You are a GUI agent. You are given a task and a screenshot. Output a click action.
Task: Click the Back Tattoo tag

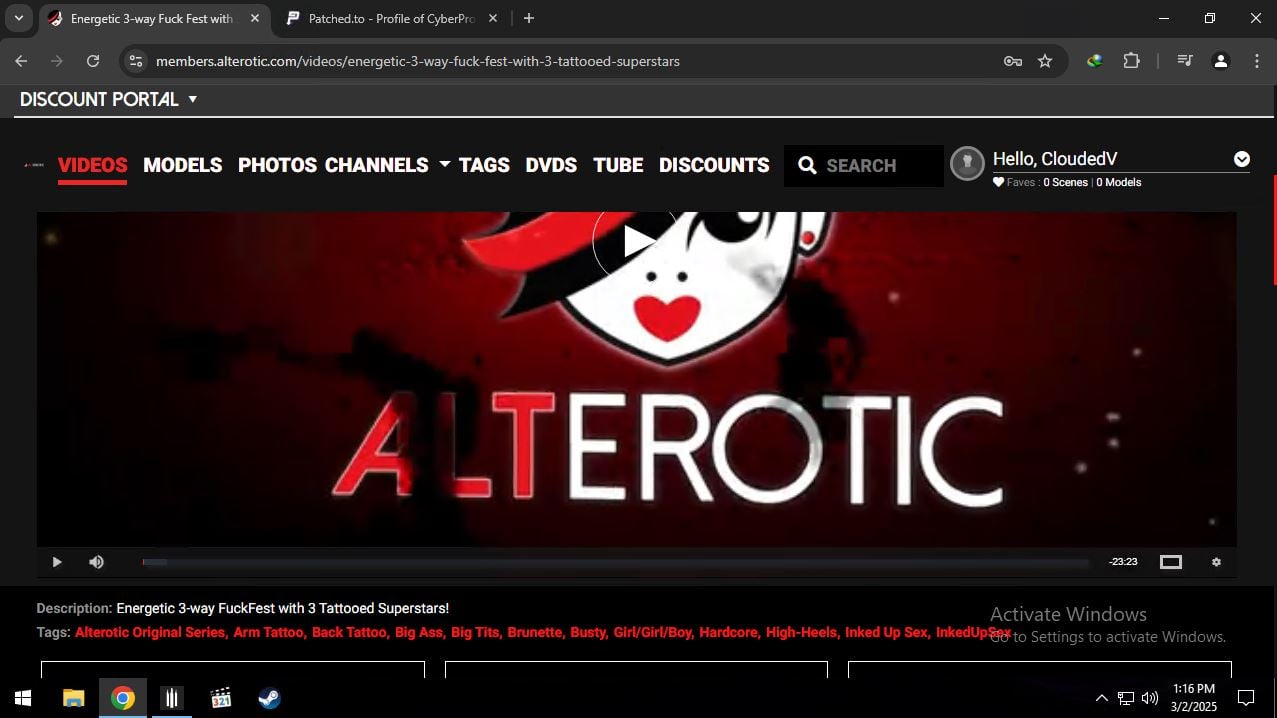(x=349, y=632)
